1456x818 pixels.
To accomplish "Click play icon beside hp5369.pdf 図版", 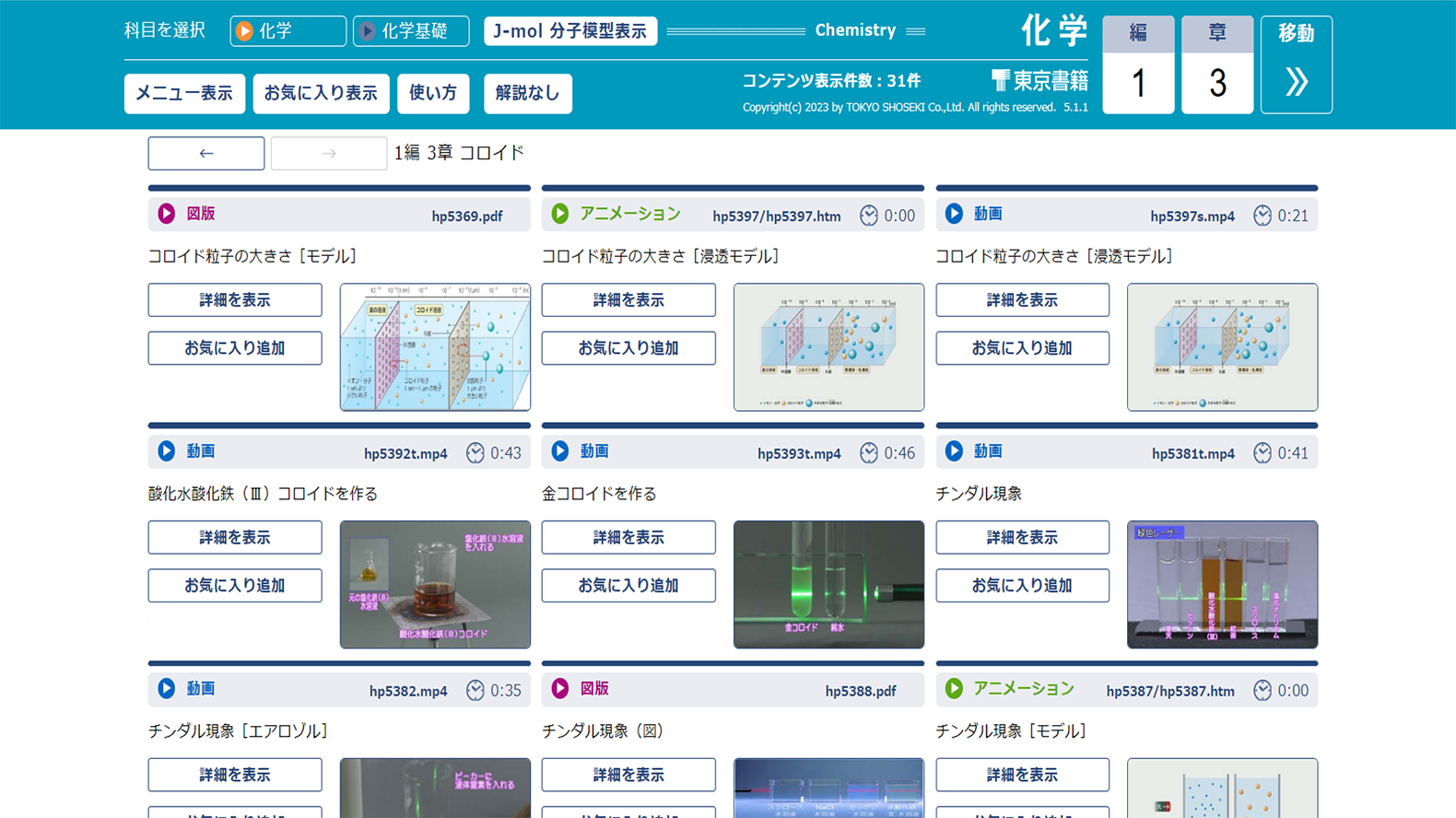I will 166,214.
